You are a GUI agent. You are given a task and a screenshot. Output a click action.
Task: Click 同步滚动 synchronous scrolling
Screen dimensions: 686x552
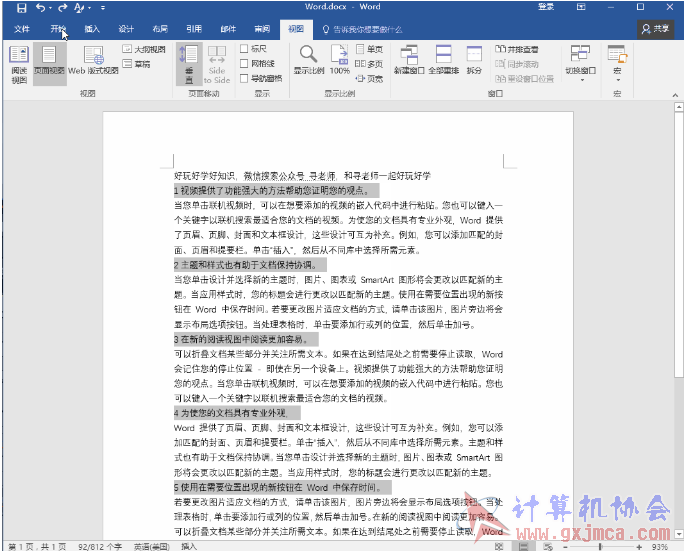[x=517, y=64]
